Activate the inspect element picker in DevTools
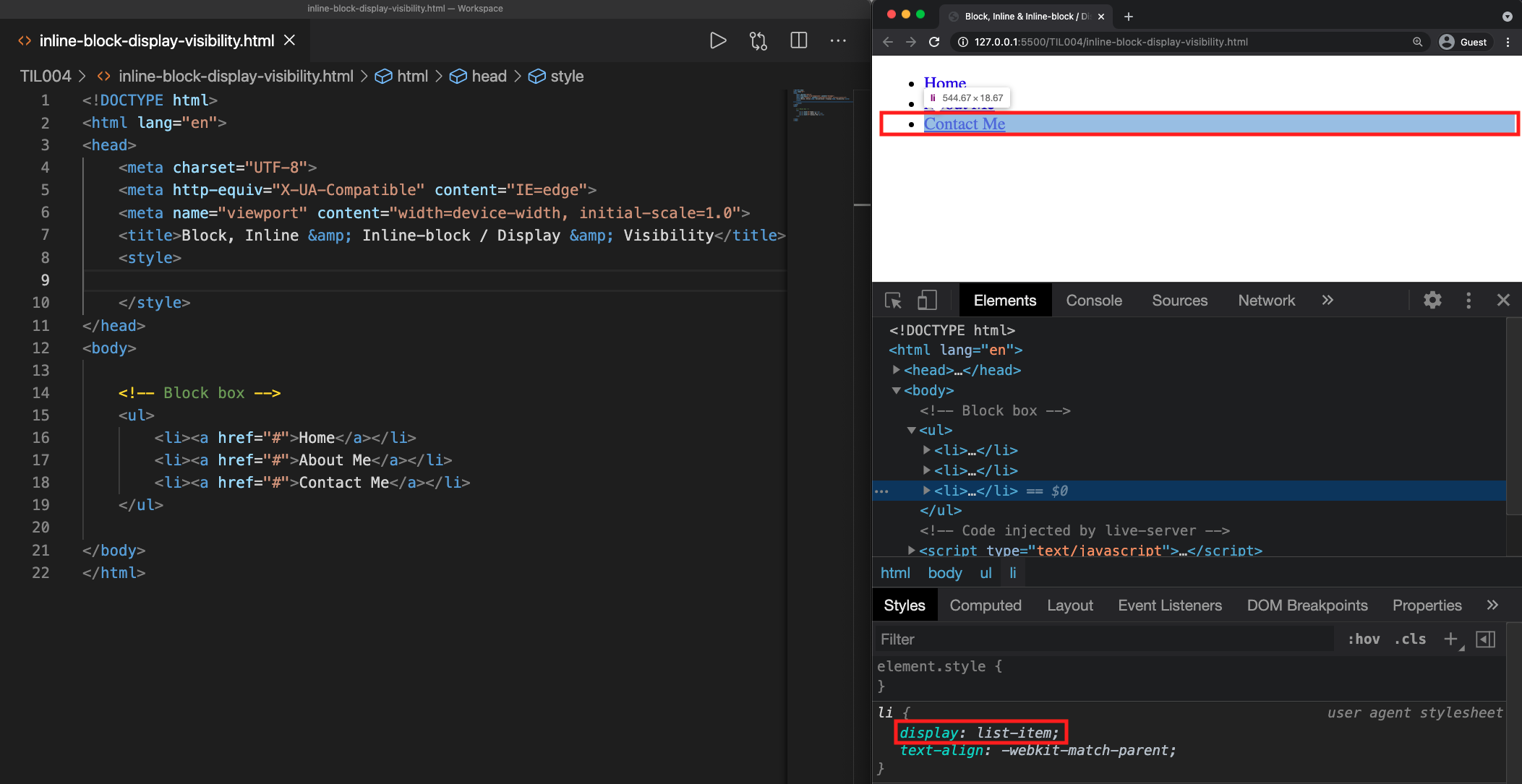The height and width of the screenshot is (784, 1522). pos(893,301)
